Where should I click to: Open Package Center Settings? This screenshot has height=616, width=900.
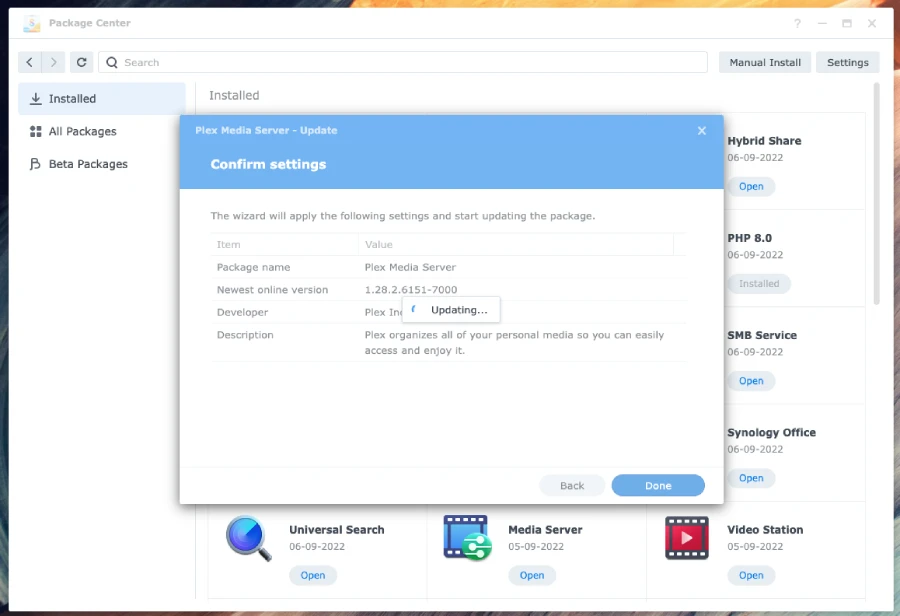point(847,62)
